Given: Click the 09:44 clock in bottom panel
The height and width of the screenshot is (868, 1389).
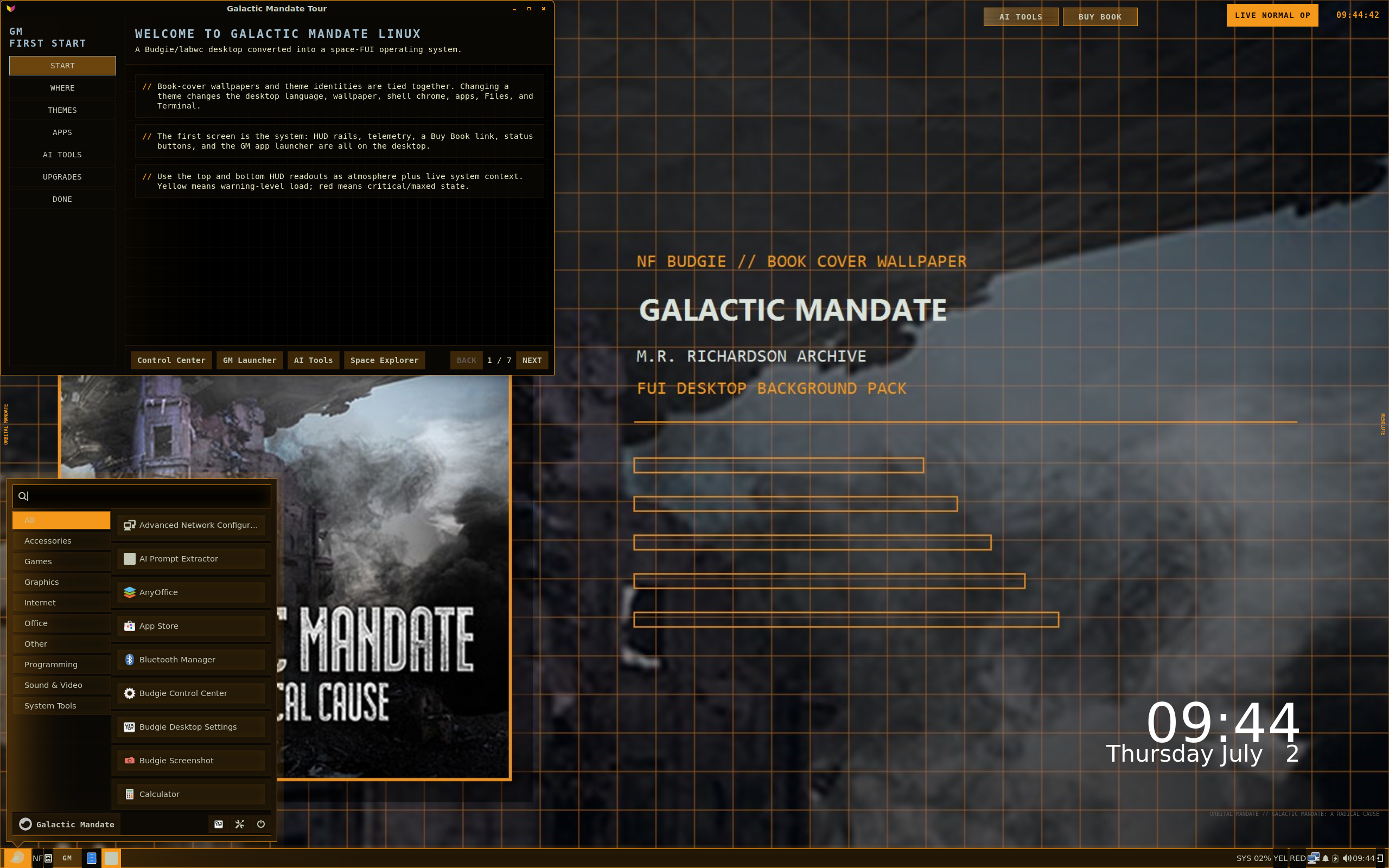Looking at the screenshot, I should click(1363, 858).
